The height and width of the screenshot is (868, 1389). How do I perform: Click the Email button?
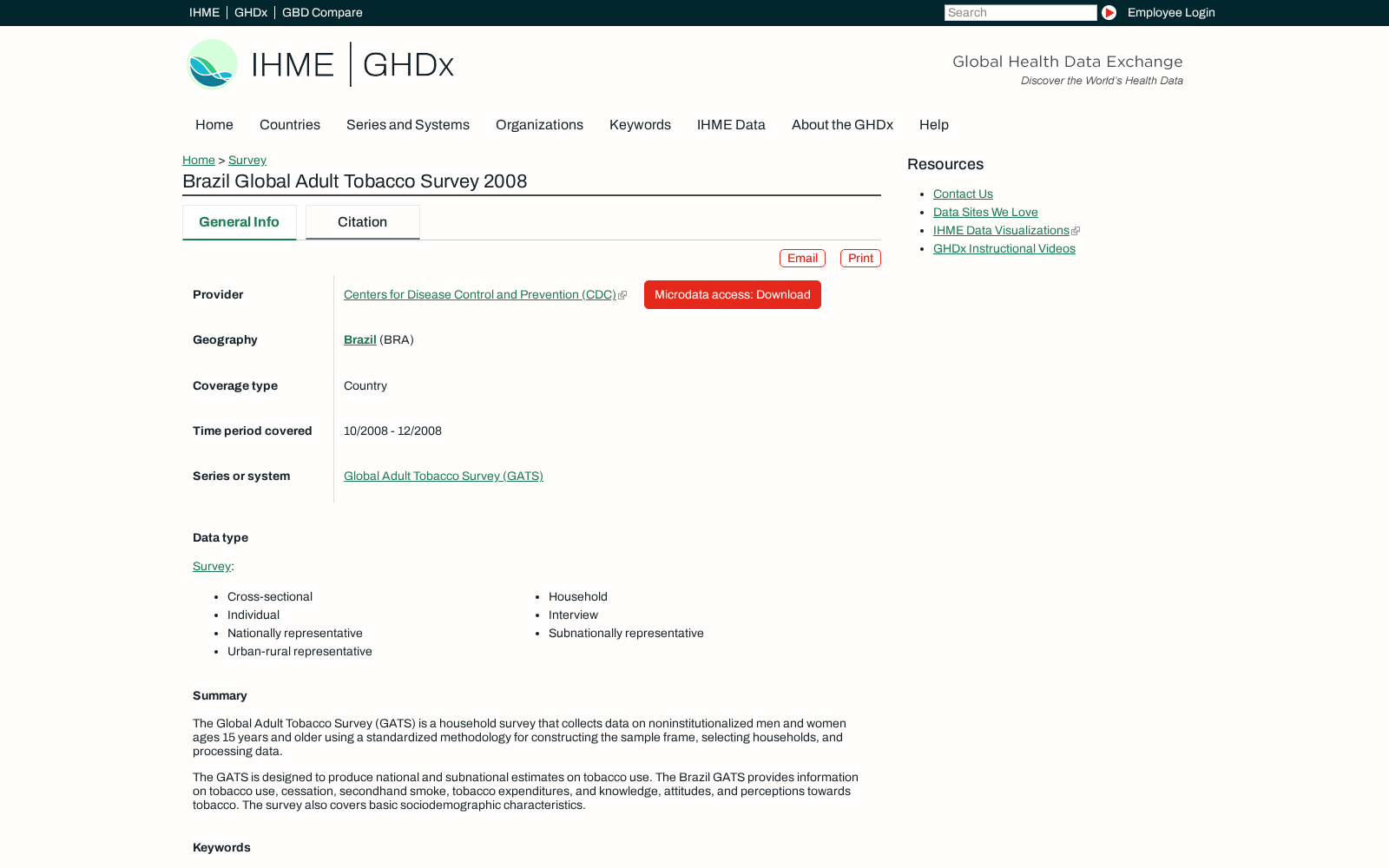coord(802,259)
